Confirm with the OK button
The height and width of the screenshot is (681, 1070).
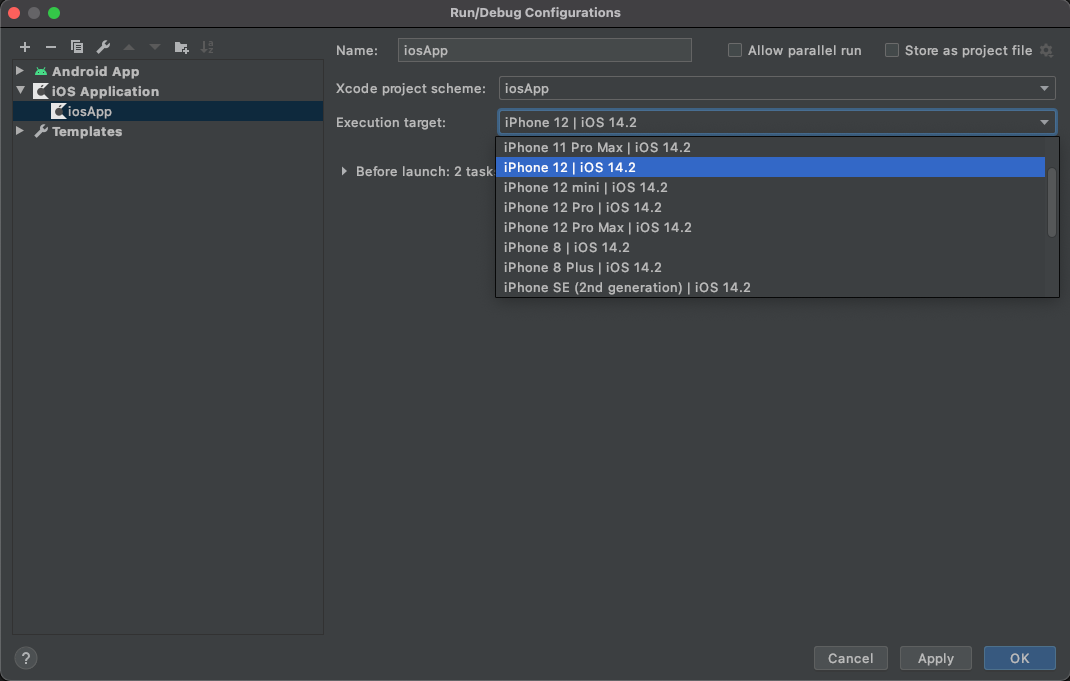(1020, 658)
